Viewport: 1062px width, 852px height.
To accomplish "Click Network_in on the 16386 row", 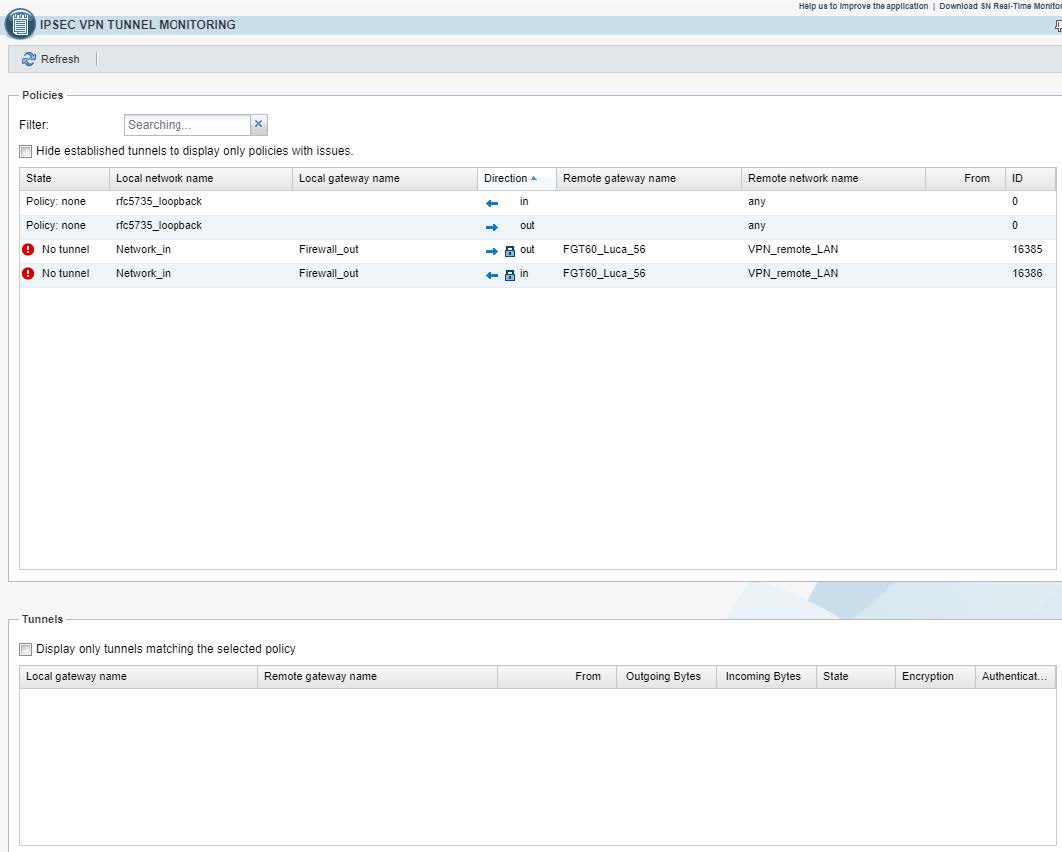I will pos(143,274).
